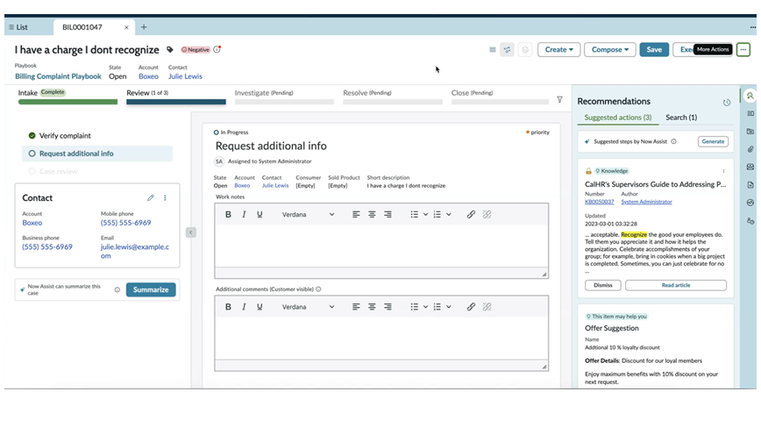Click Underline in the Work notes toolbar

click(x=260, y=214)
